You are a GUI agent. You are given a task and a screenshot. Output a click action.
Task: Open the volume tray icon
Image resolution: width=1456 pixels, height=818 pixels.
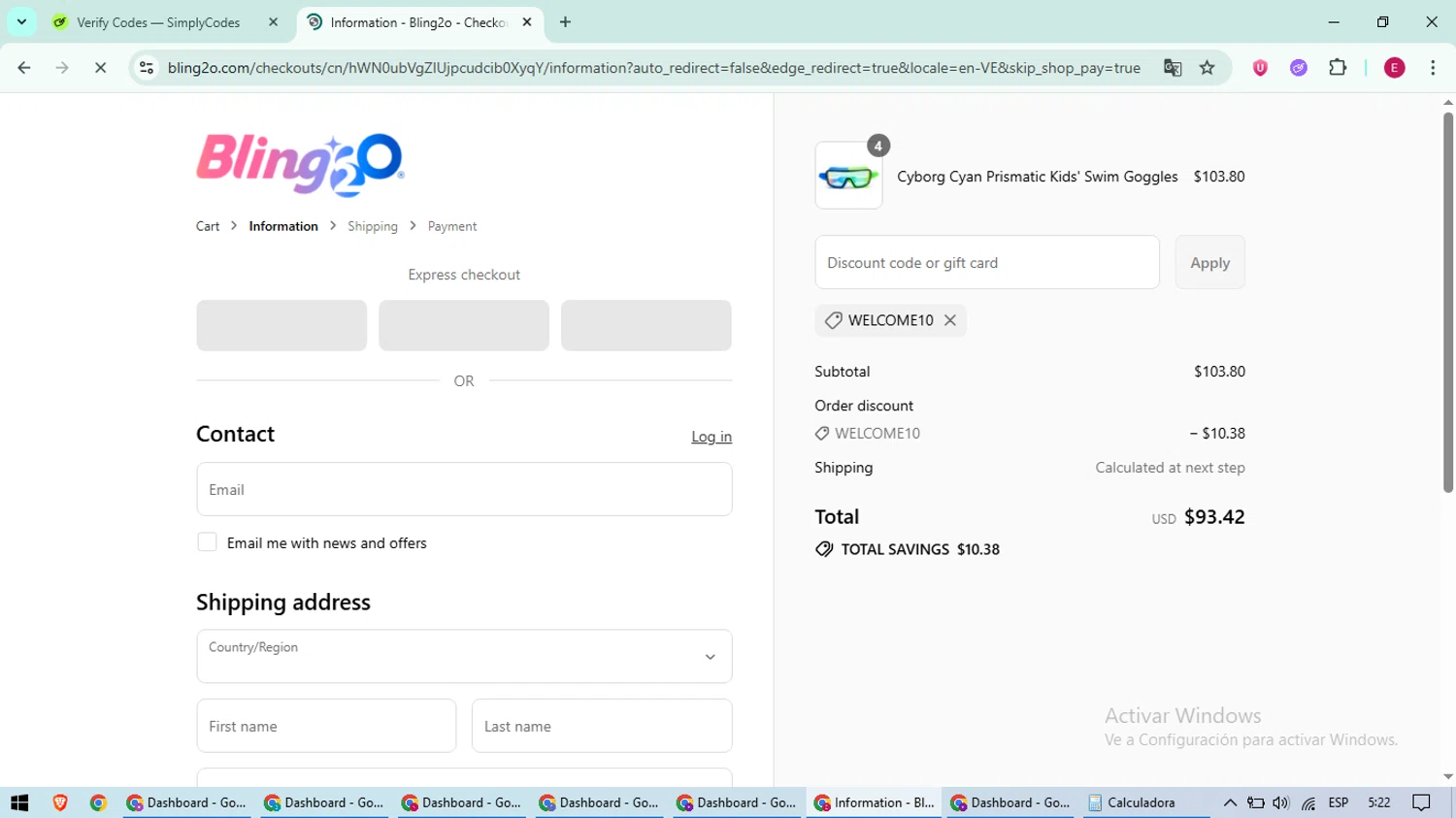1281,802
